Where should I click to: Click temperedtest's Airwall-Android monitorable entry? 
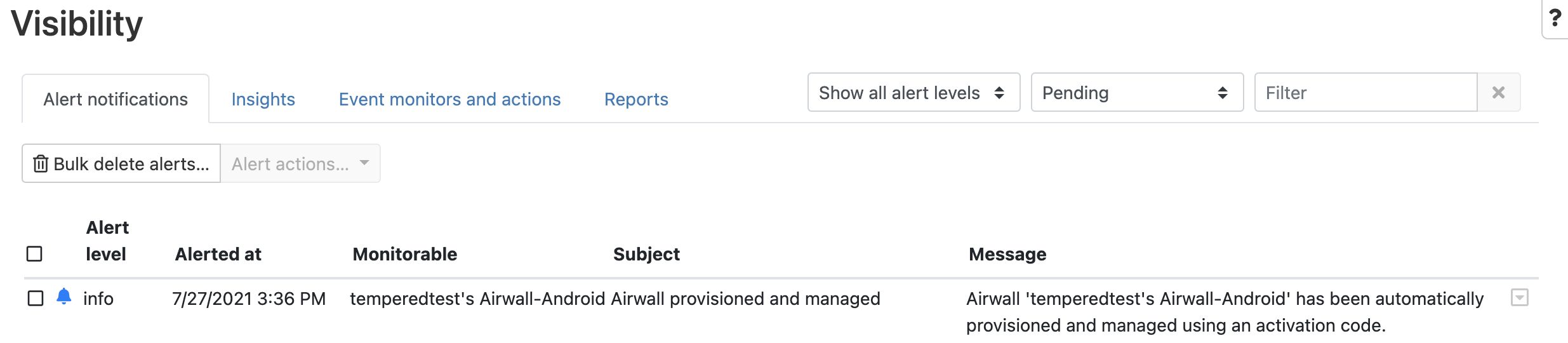pos(477,299)
